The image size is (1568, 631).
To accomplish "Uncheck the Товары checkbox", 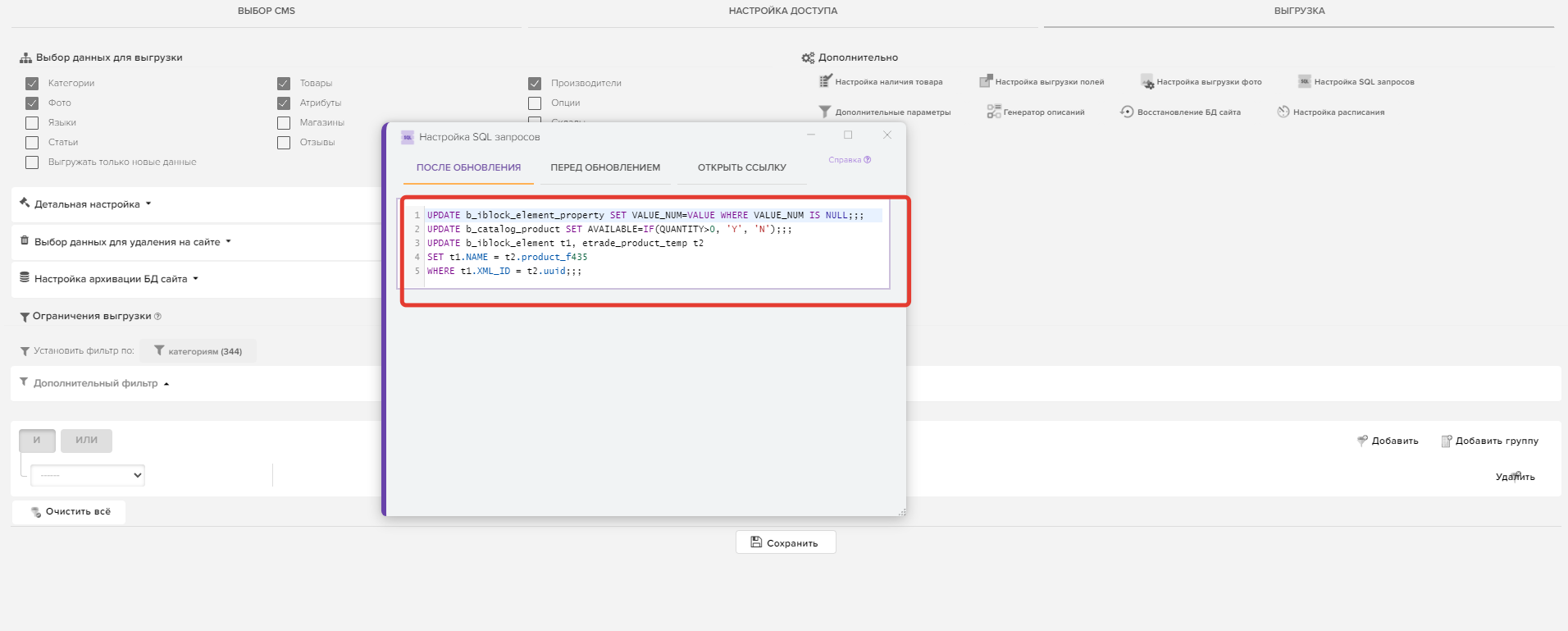I will (x=284, y=83).
